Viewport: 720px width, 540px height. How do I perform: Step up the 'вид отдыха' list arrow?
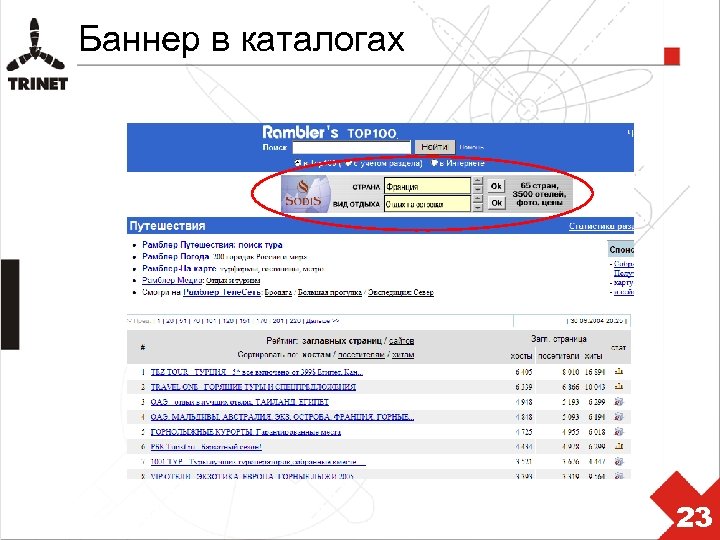[478, 200]
